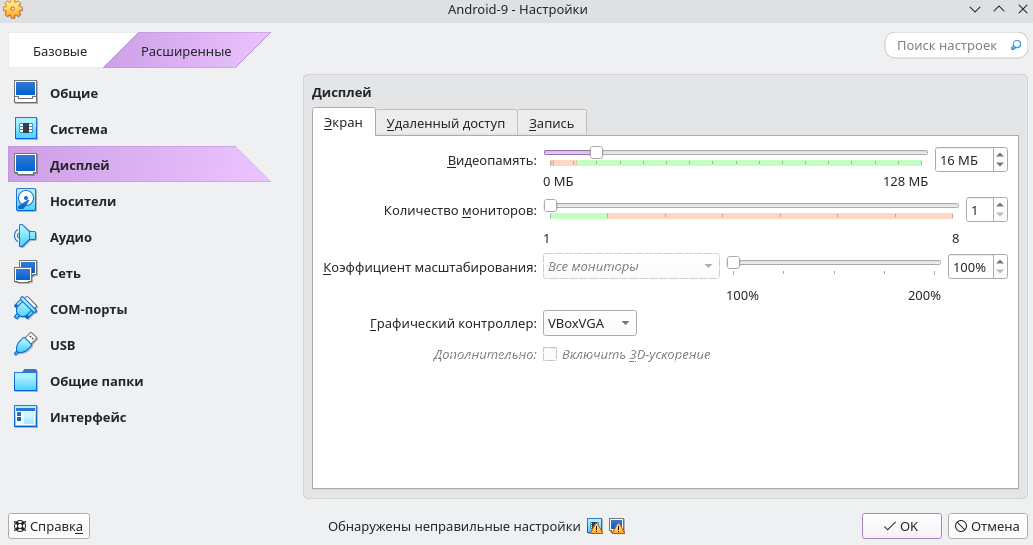The width and height of the screenshot is (1033, 545).
Task: Click the Отмена button
Action: [x=986, y=526]
